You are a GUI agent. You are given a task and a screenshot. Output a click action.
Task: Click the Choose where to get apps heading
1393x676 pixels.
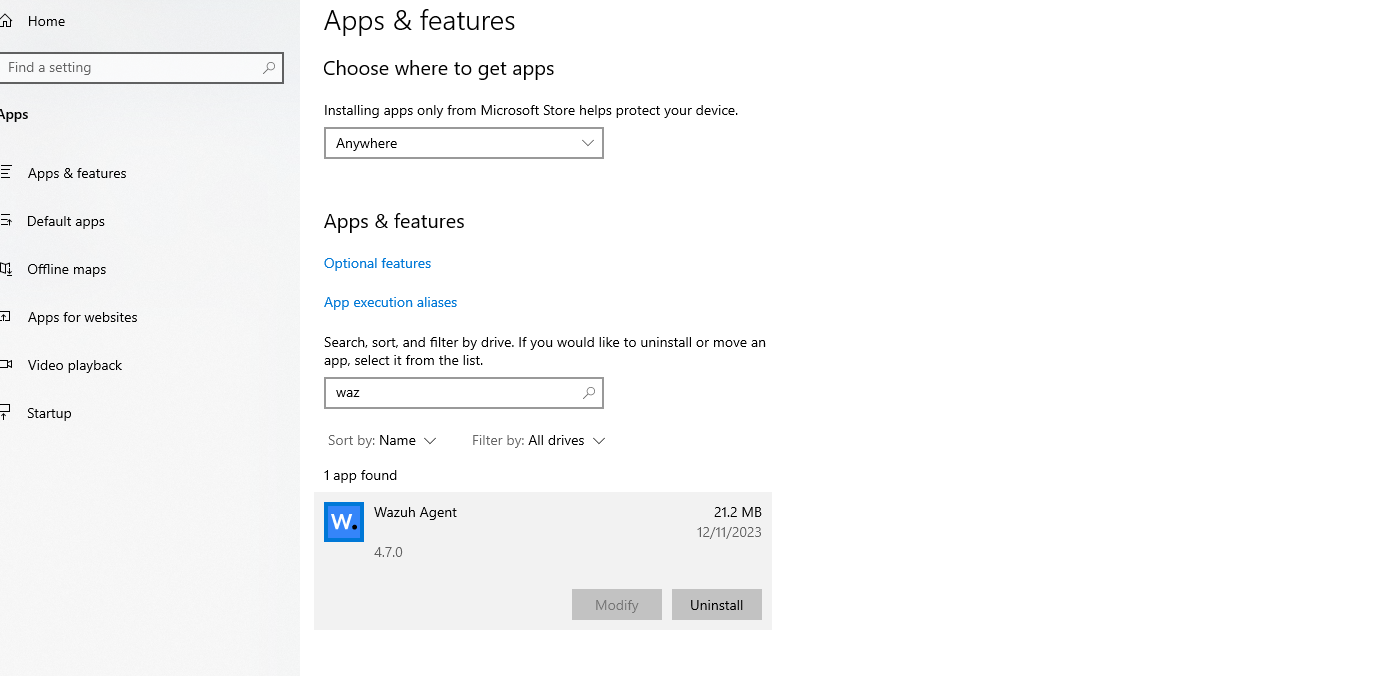[439, 69]
